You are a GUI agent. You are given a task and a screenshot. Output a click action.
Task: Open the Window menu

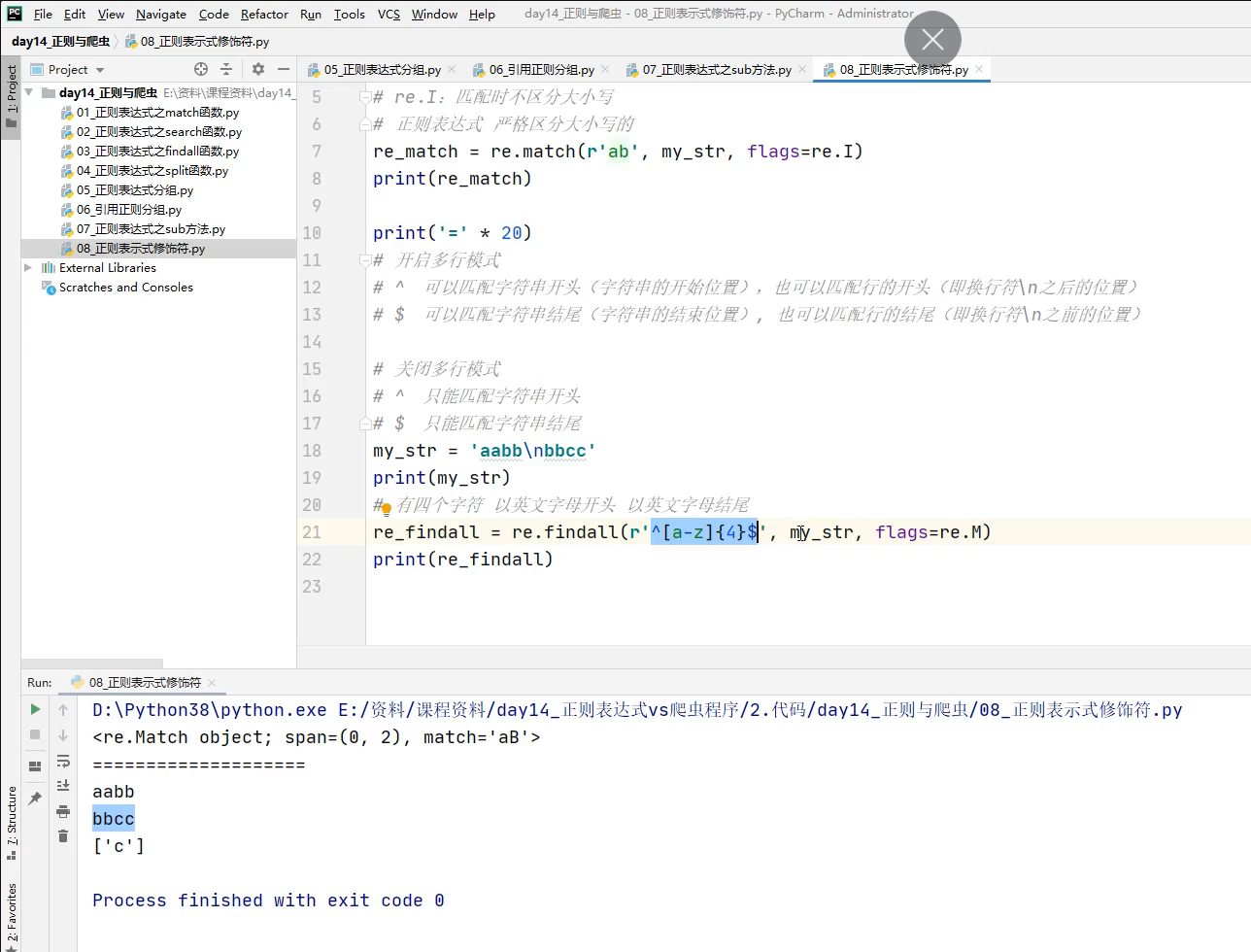pyautogui.click(x=434, y=14)
